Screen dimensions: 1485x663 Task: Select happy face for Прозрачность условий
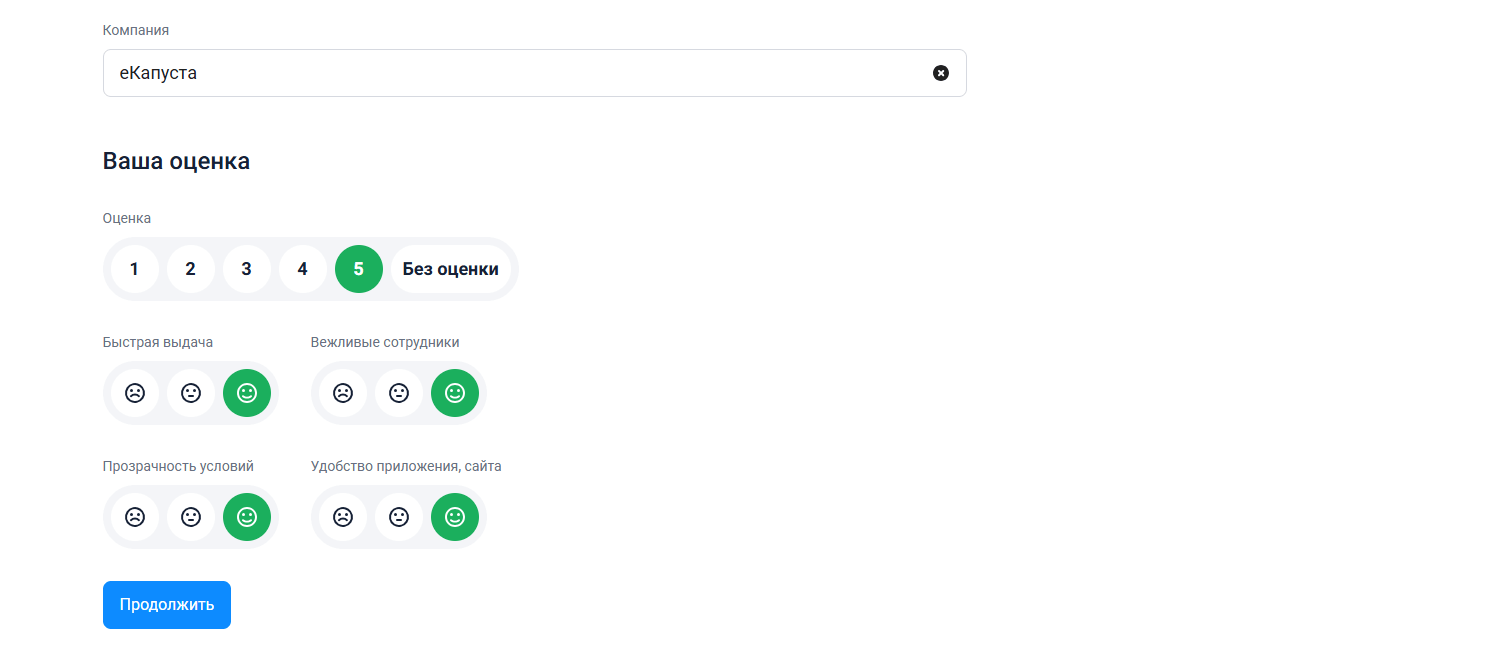247,517
